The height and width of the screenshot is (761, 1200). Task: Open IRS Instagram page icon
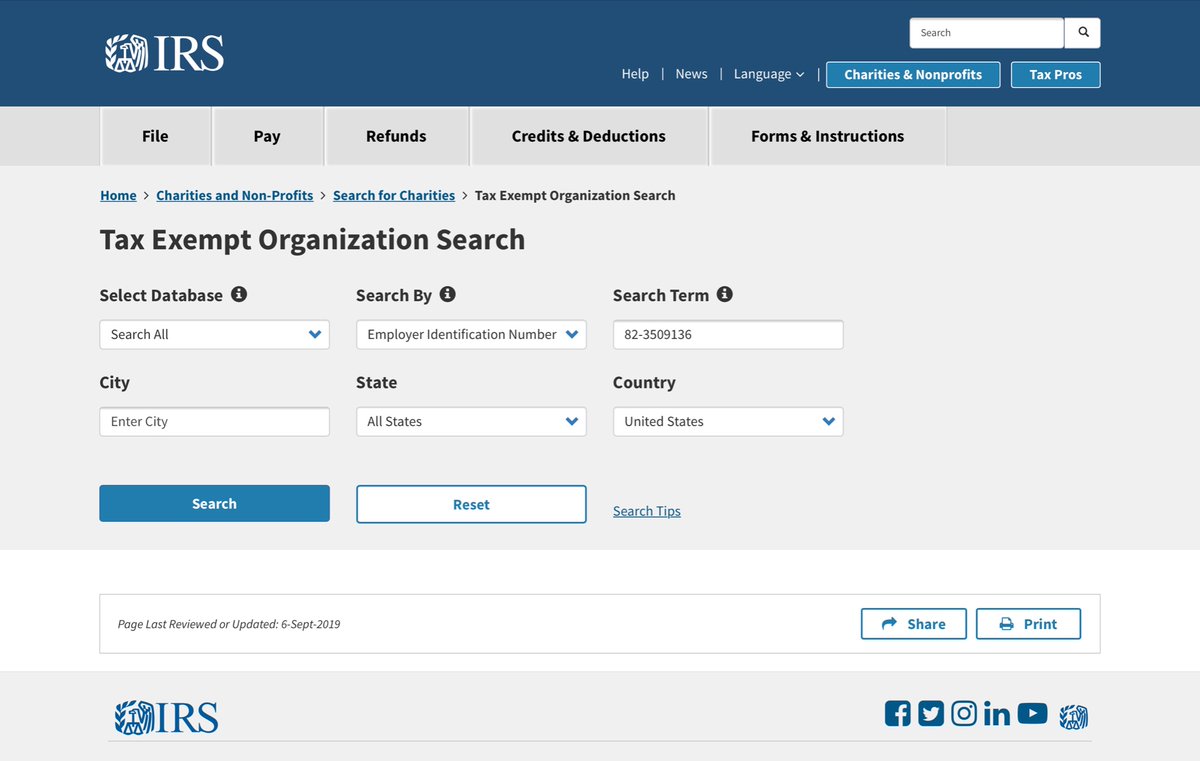point(964,713)
